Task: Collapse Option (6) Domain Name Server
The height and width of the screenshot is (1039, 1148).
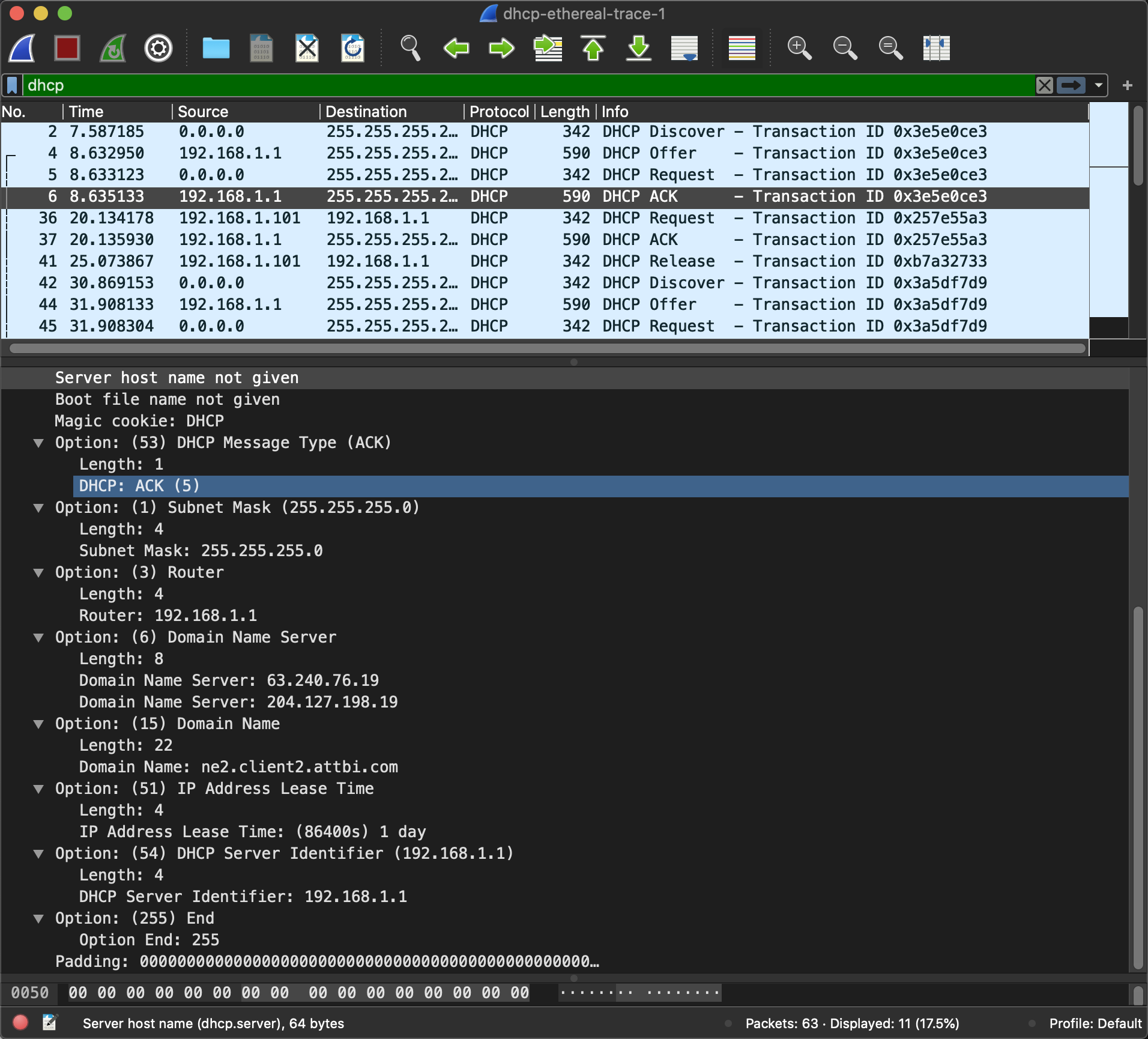Action: point(39,638)
